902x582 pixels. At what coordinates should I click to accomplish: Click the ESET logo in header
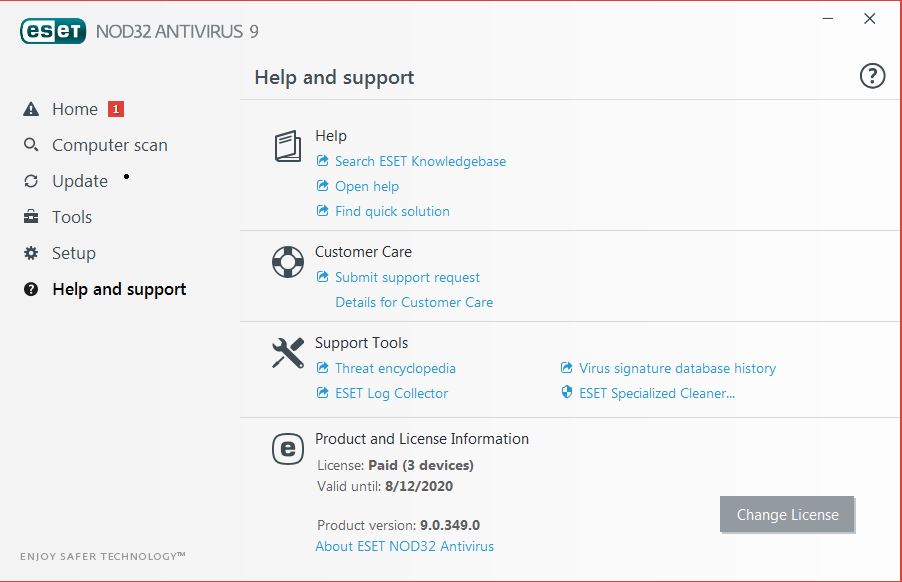pos(53,31)
